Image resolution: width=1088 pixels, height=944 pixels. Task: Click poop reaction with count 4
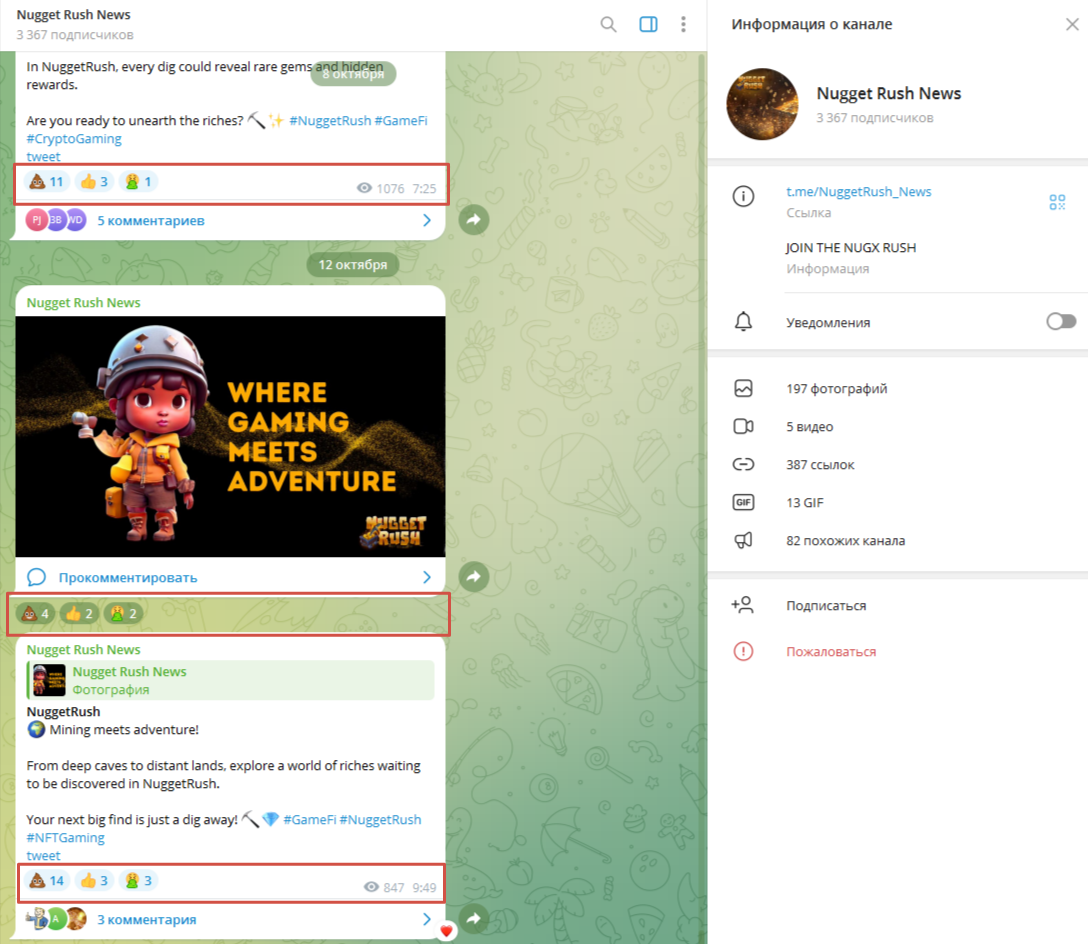click(35, 614)
